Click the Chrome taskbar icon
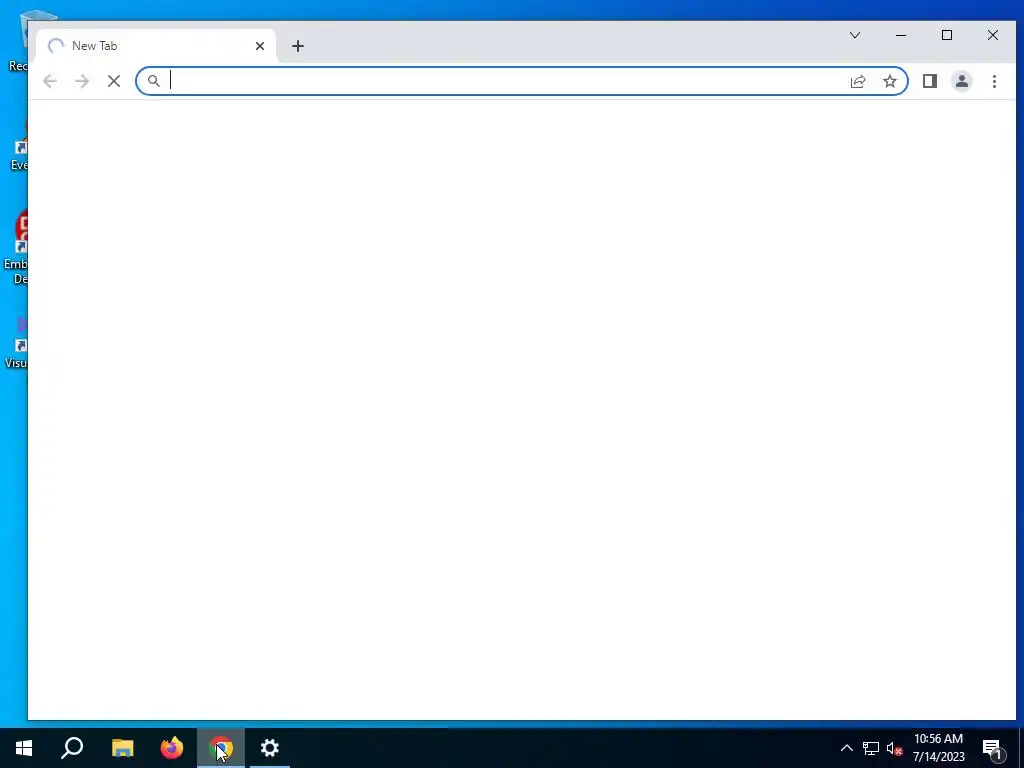The image size is (1024, 768). tap(221, 748)
